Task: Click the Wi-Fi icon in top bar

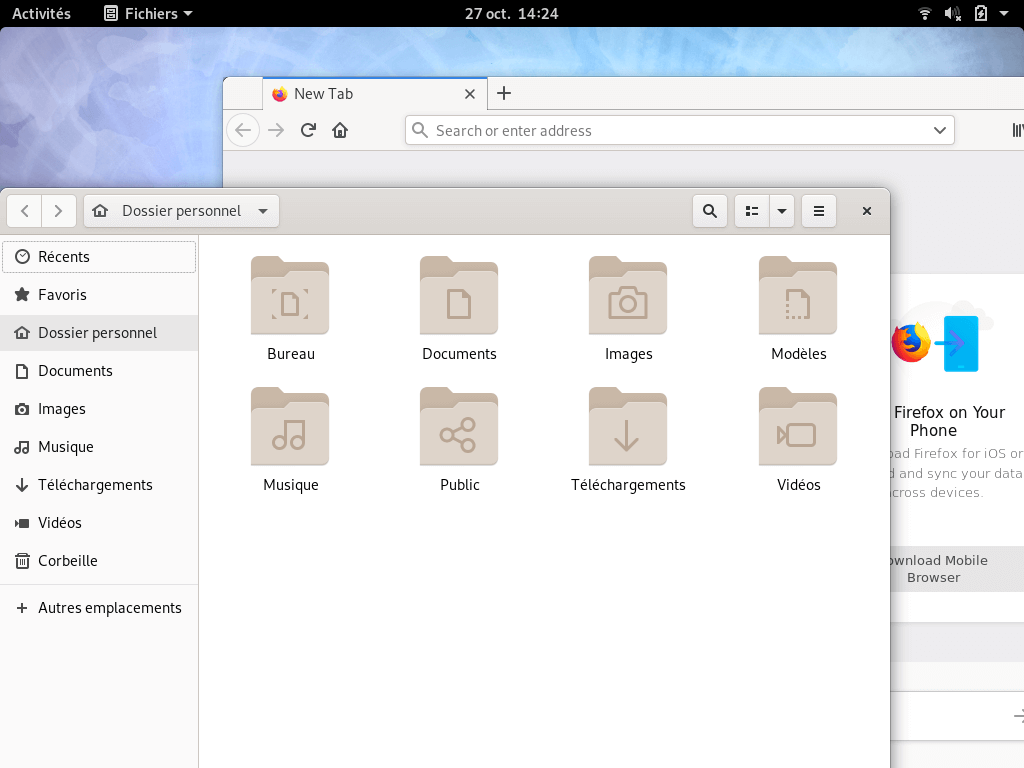Action: 925,14
